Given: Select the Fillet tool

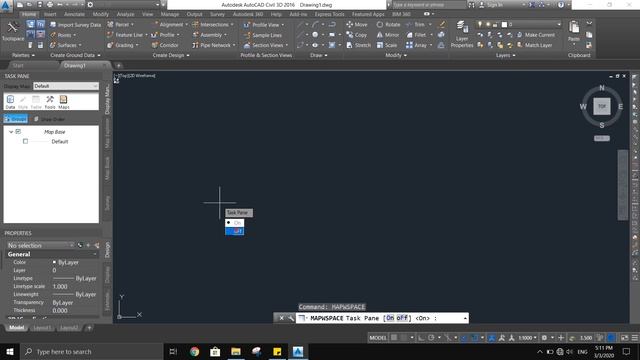Looking at the screenshot, I should tap(416, 35).
